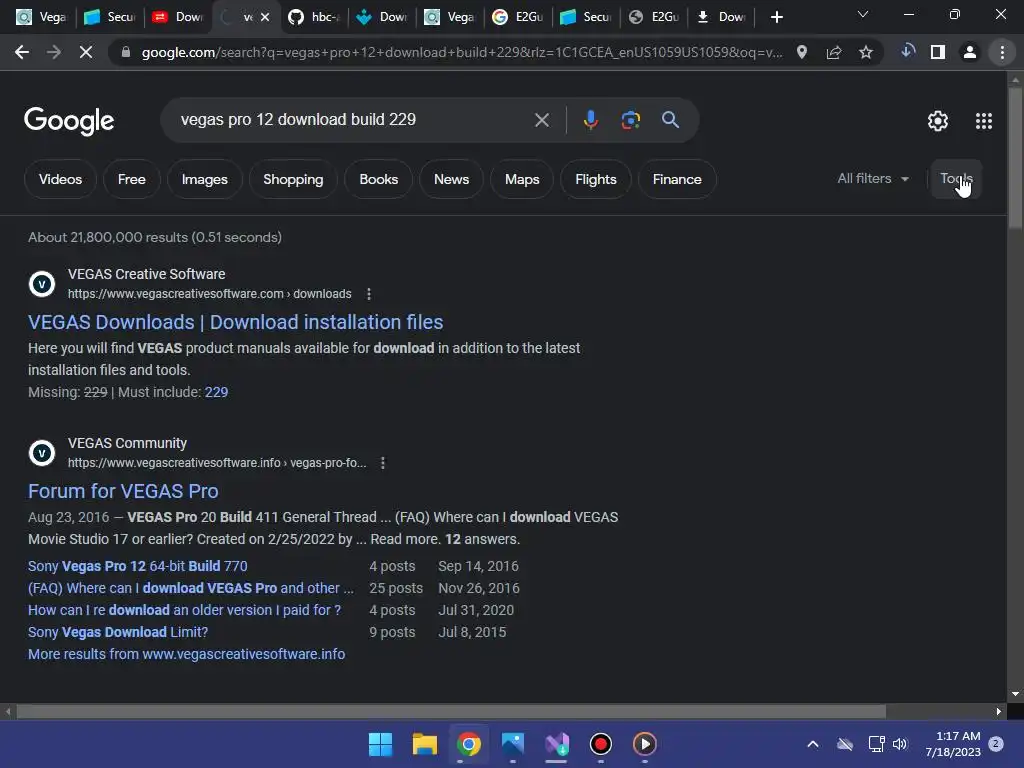This screenshot has height=768, width=1024.
Task: Open FAQ Where can I download VEGAS Pro link
Action: [x=191, y=588]
